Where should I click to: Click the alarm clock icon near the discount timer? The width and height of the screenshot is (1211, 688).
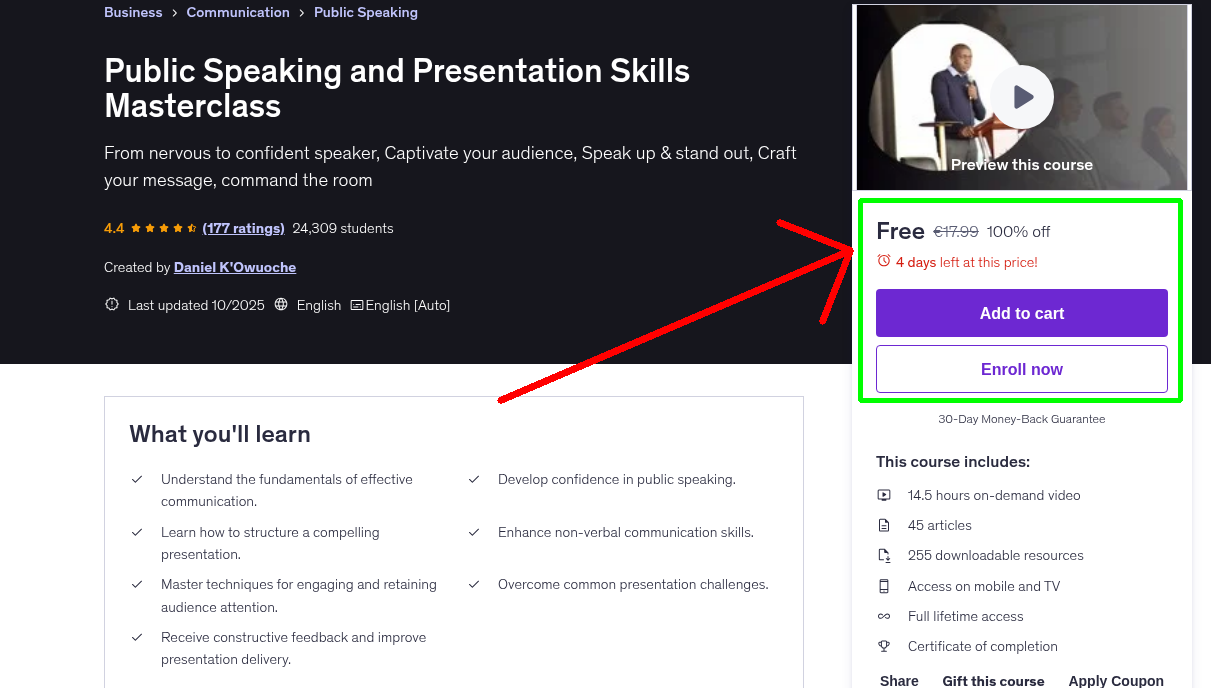click(x=883, y=260)
